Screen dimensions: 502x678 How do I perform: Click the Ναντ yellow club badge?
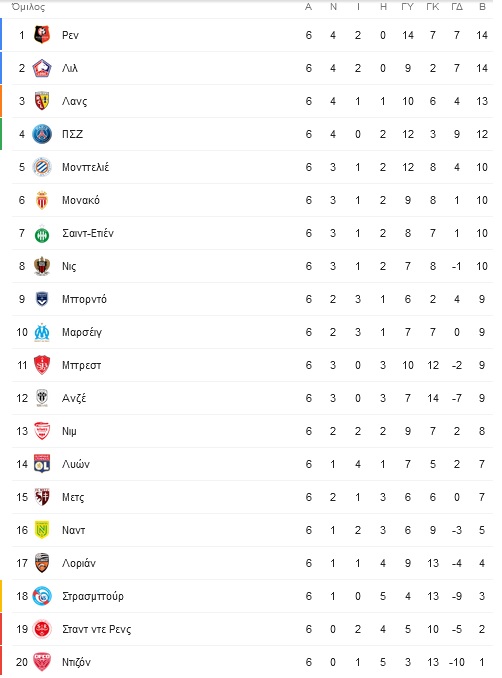[42, 530]
